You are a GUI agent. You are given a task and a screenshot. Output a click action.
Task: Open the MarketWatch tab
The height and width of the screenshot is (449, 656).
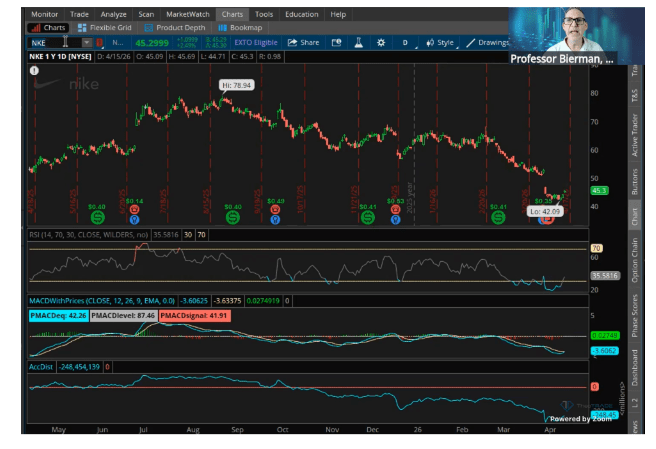[188, 14]
